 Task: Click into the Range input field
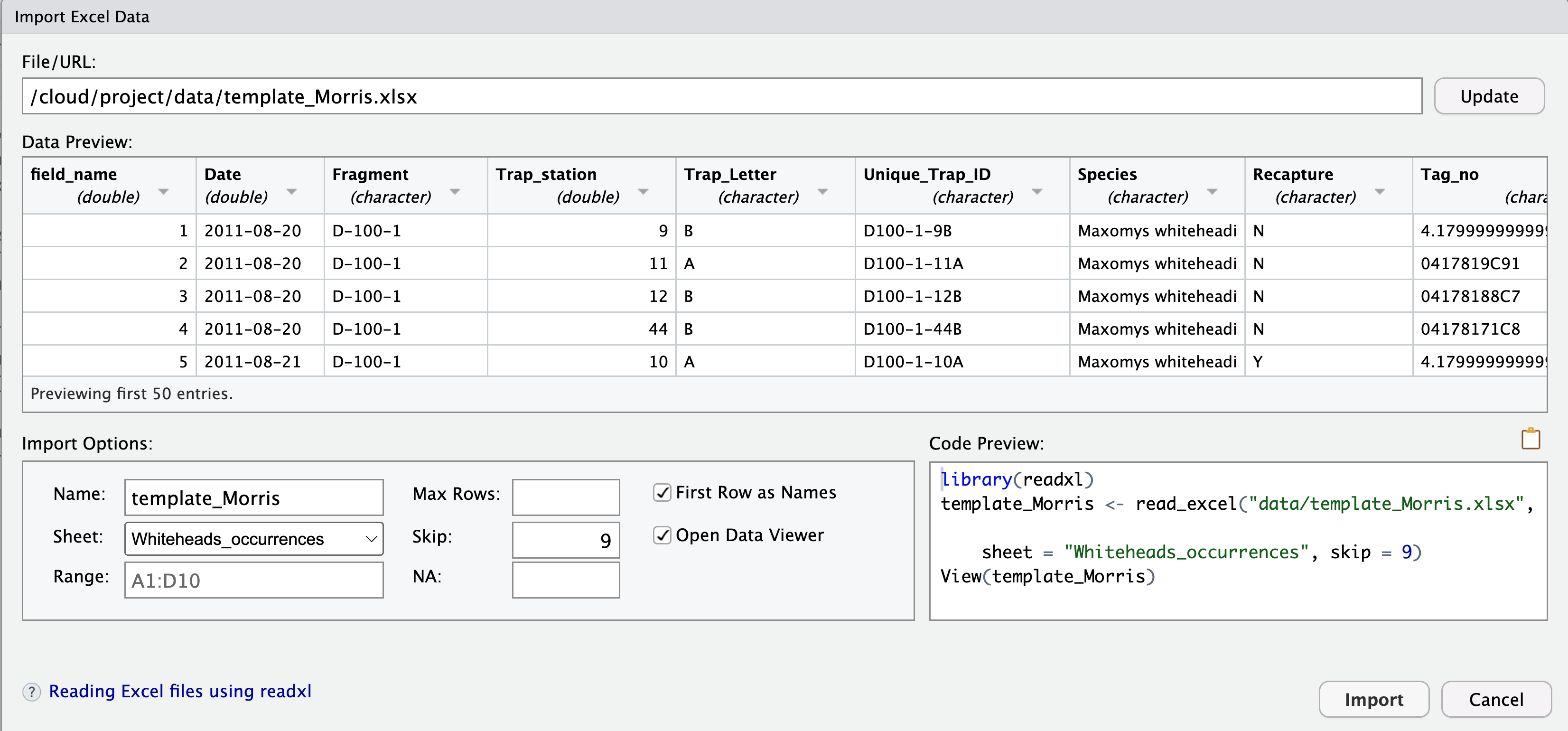coord(254,580)
